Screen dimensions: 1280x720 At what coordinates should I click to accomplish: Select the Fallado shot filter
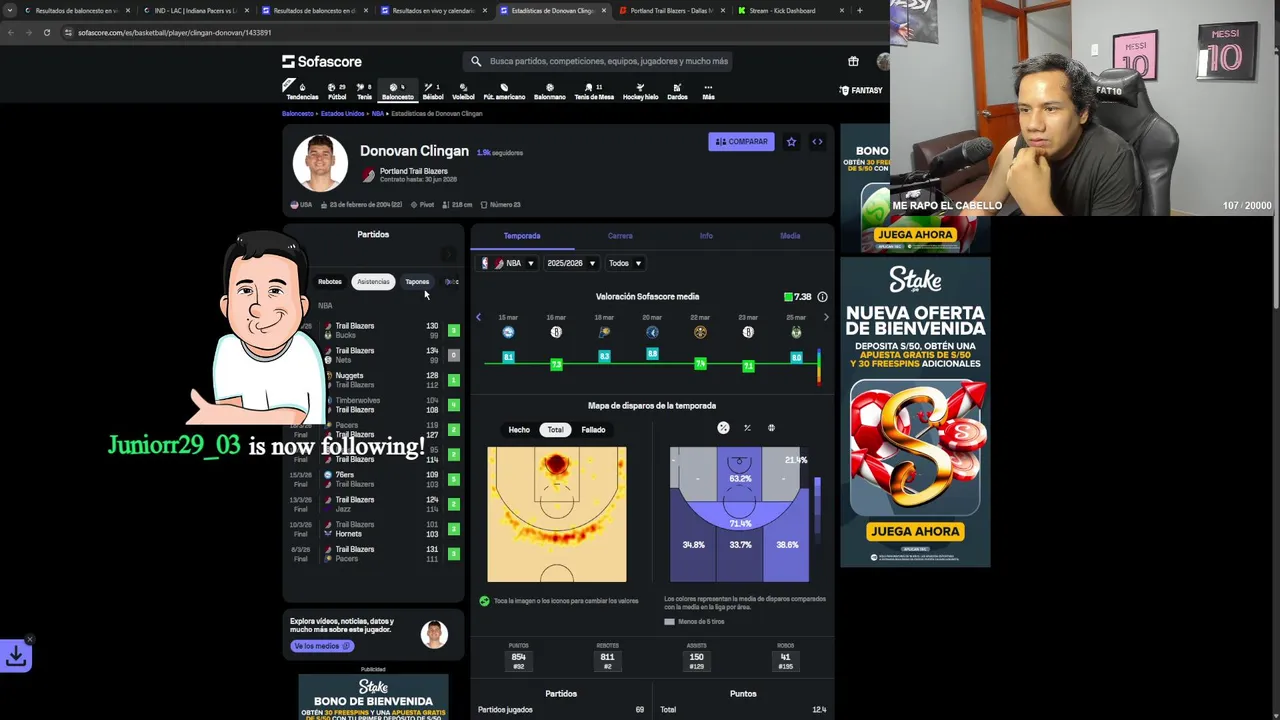coord(593,430)
